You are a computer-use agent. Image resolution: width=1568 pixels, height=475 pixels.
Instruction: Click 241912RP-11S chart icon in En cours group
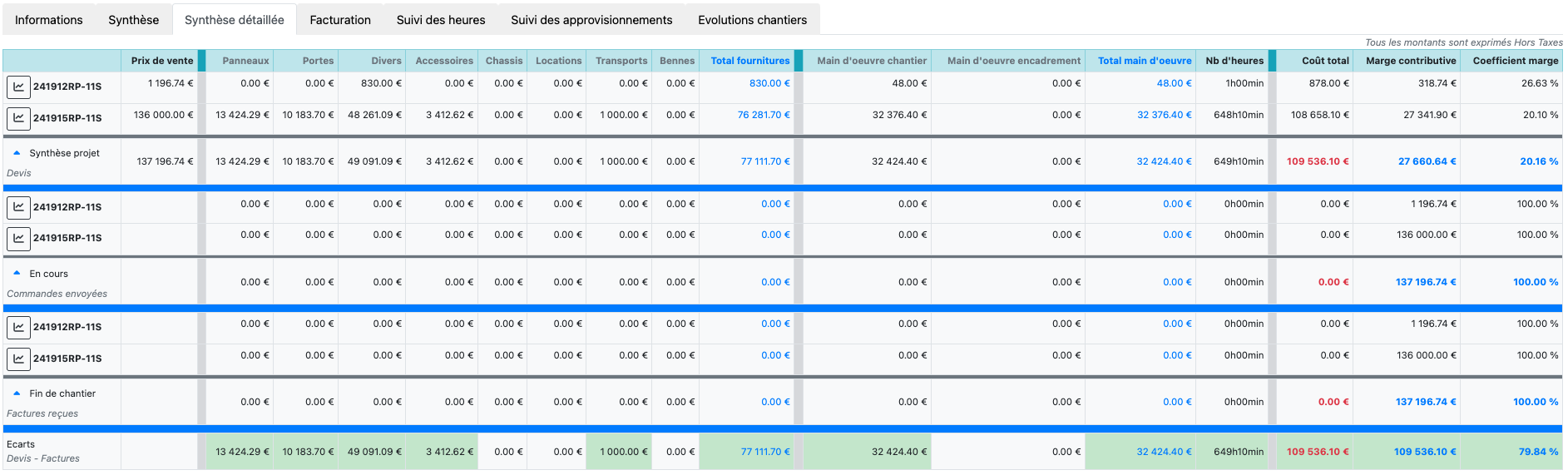point(18,207)
